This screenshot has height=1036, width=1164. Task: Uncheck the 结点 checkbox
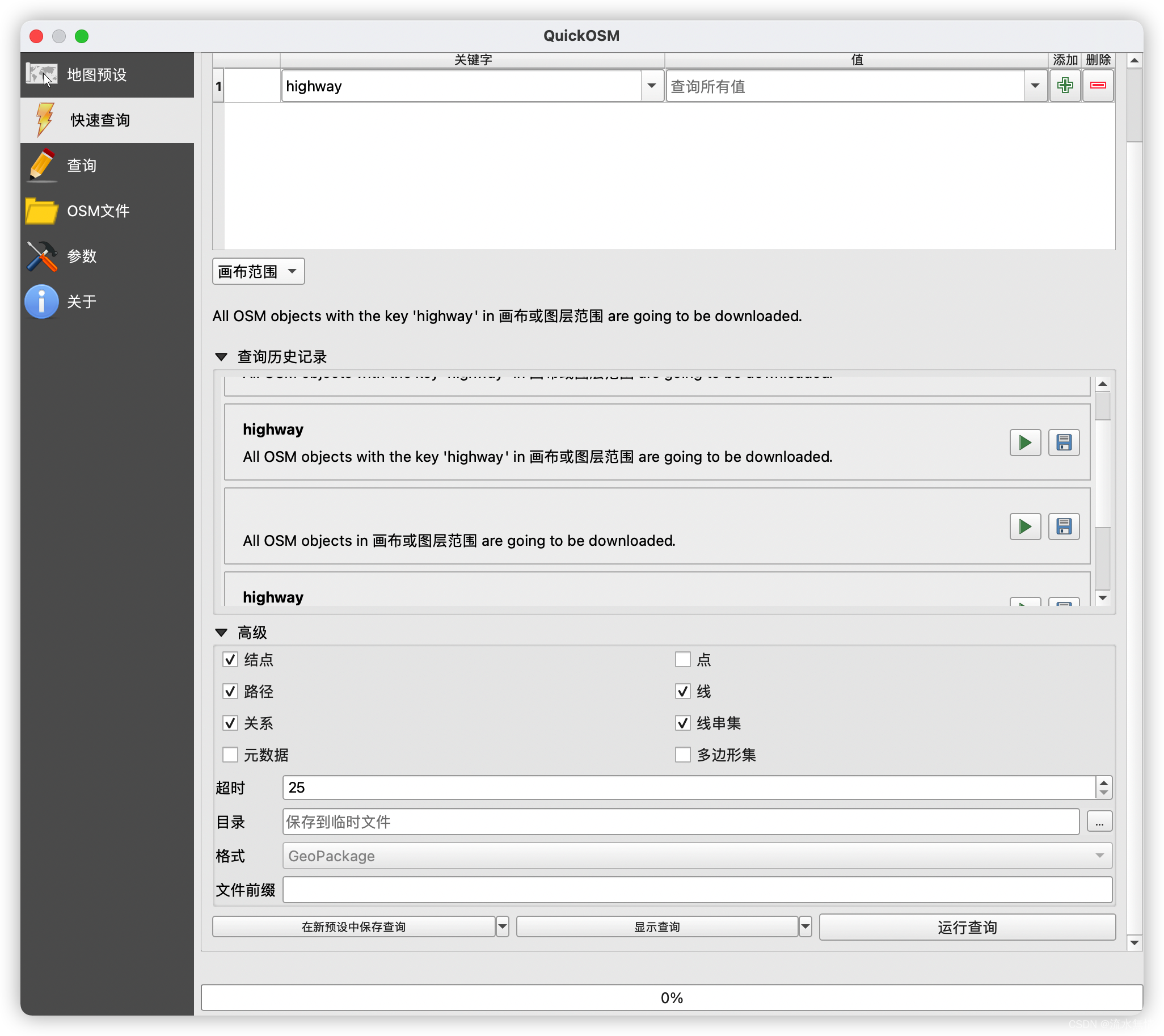click(230, 659)
